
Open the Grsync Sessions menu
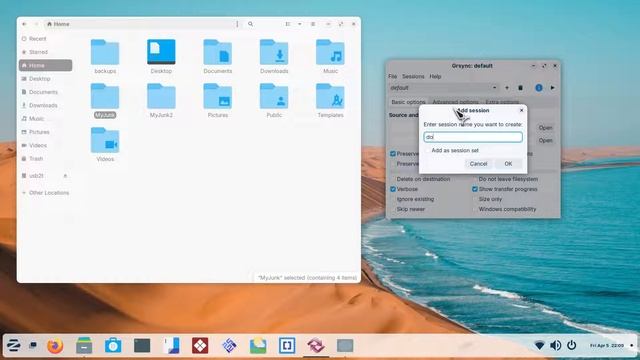(x=413, y=76)
